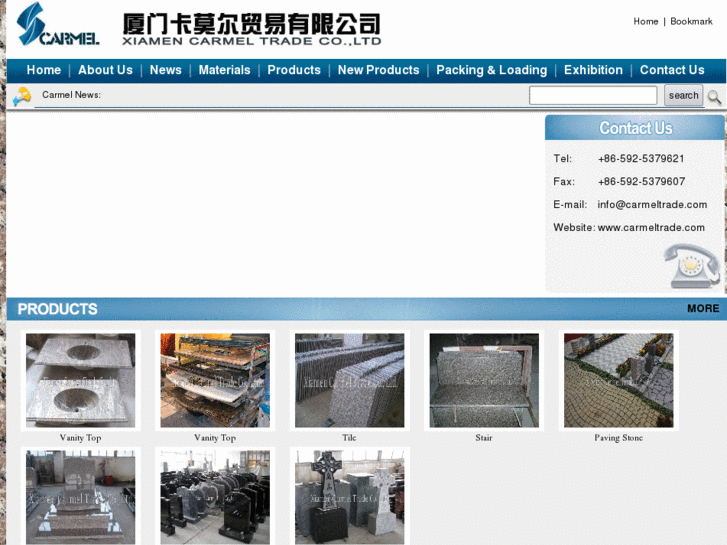Viewport: 727px width, 545px height.
Task: Click the top-right Home link
Action: click(646, 21)
